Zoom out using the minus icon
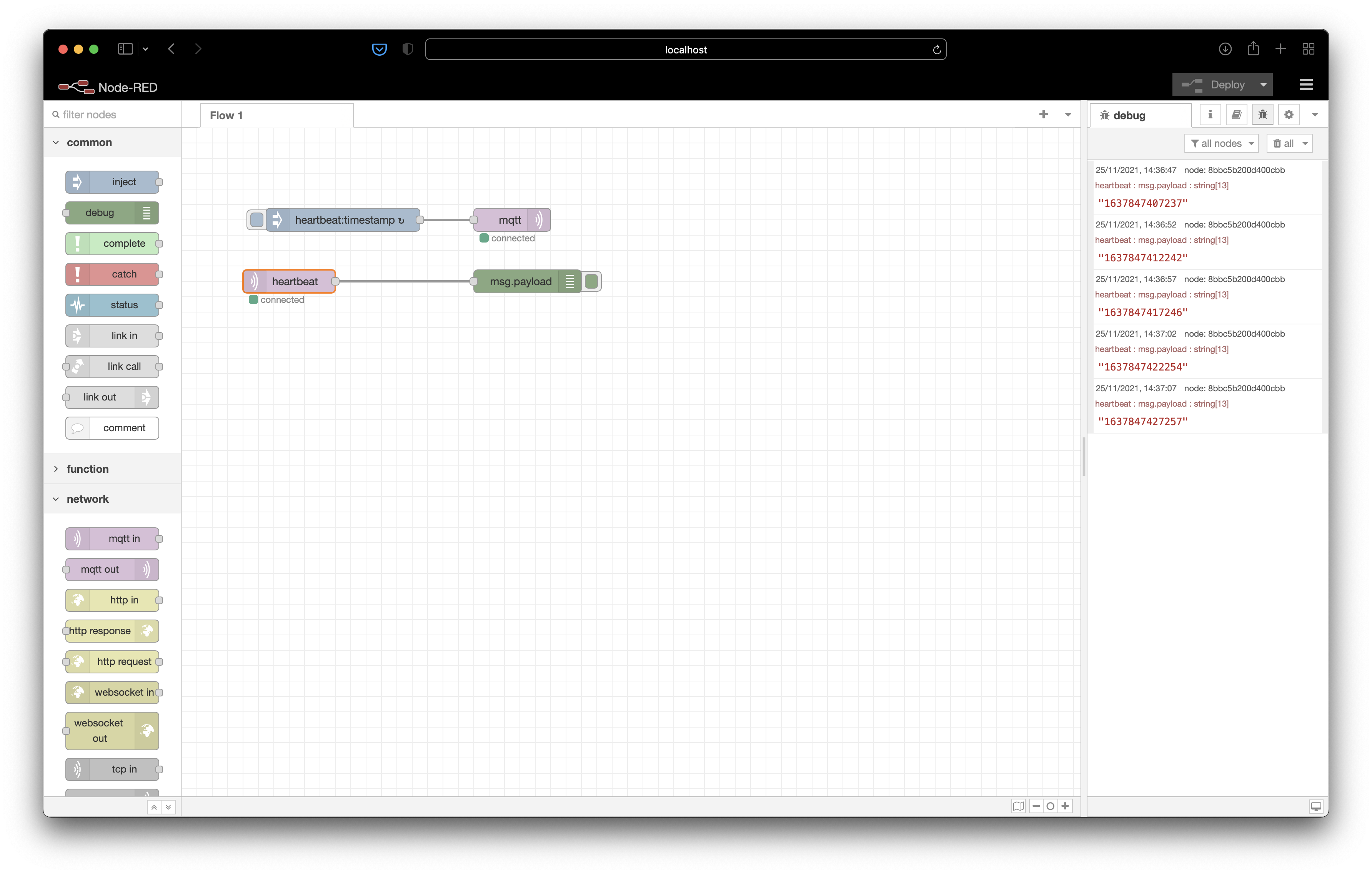Image resolution: width=1372 pixels, height=874 pixels. tap(1036, 806)
